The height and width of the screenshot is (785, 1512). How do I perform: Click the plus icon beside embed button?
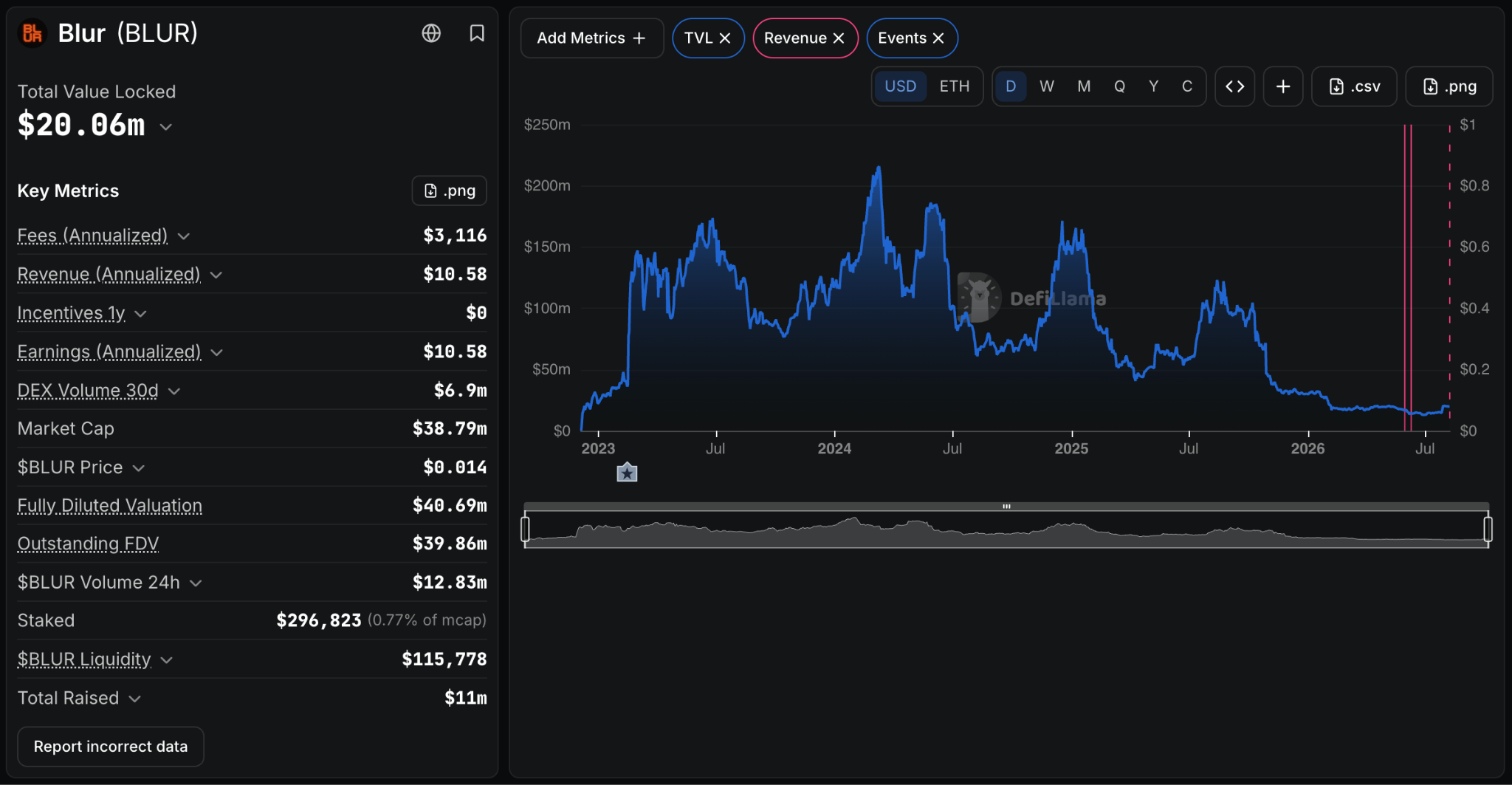point(1283,86)
